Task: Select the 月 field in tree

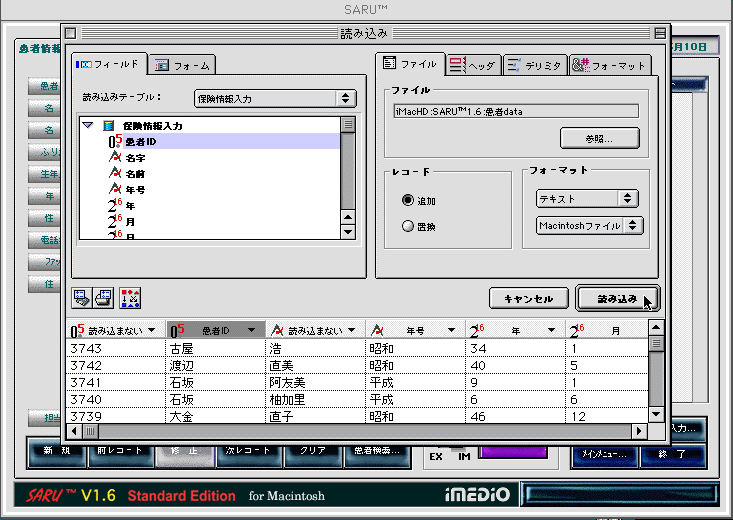Action: point(130,222)
